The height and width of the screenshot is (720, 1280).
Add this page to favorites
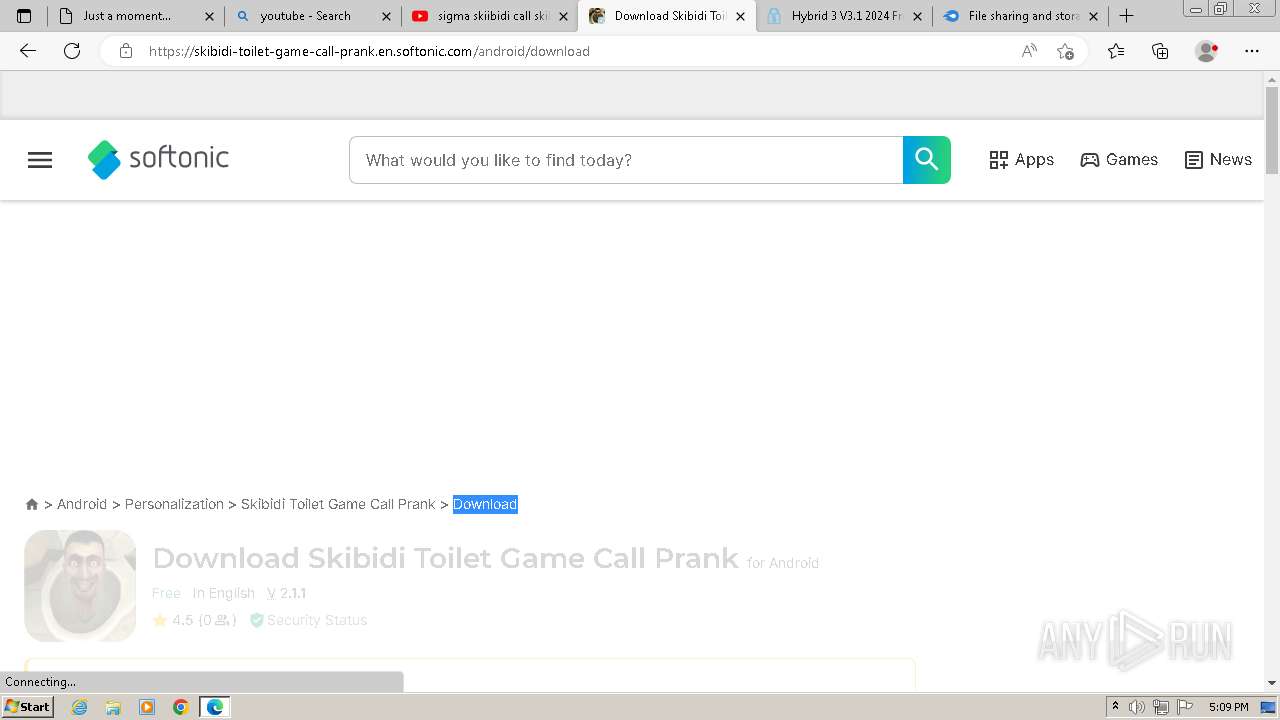pyautogui.click(x=1065, y=51)
